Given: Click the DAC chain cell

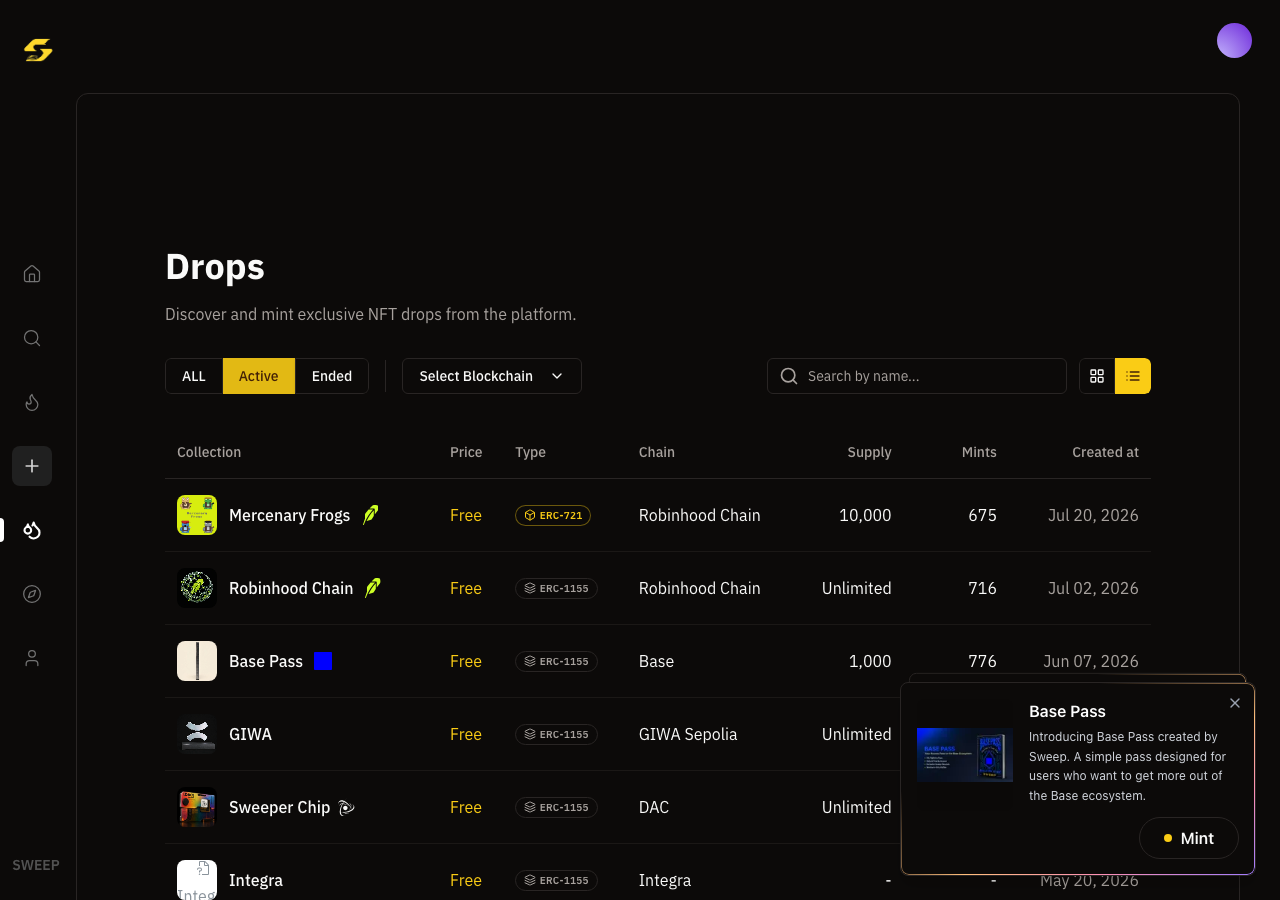Looking at the screenshot, I should 654,807.
